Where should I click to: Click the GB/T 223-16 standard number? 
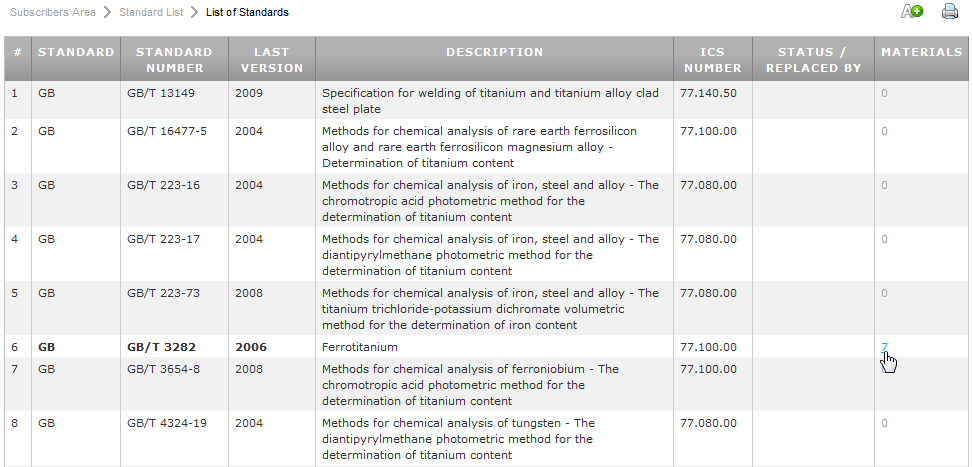(x=163, y=185)
